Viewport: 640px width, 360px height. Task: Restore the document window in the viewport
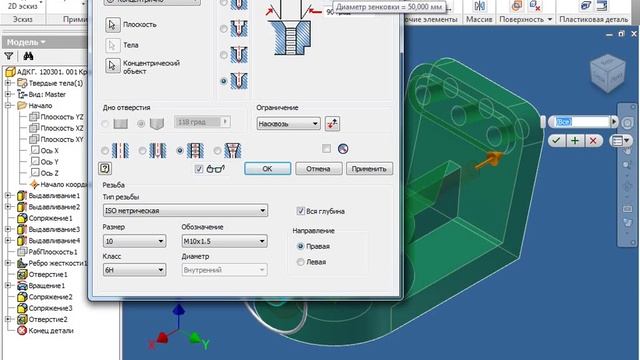pos(621,34)
